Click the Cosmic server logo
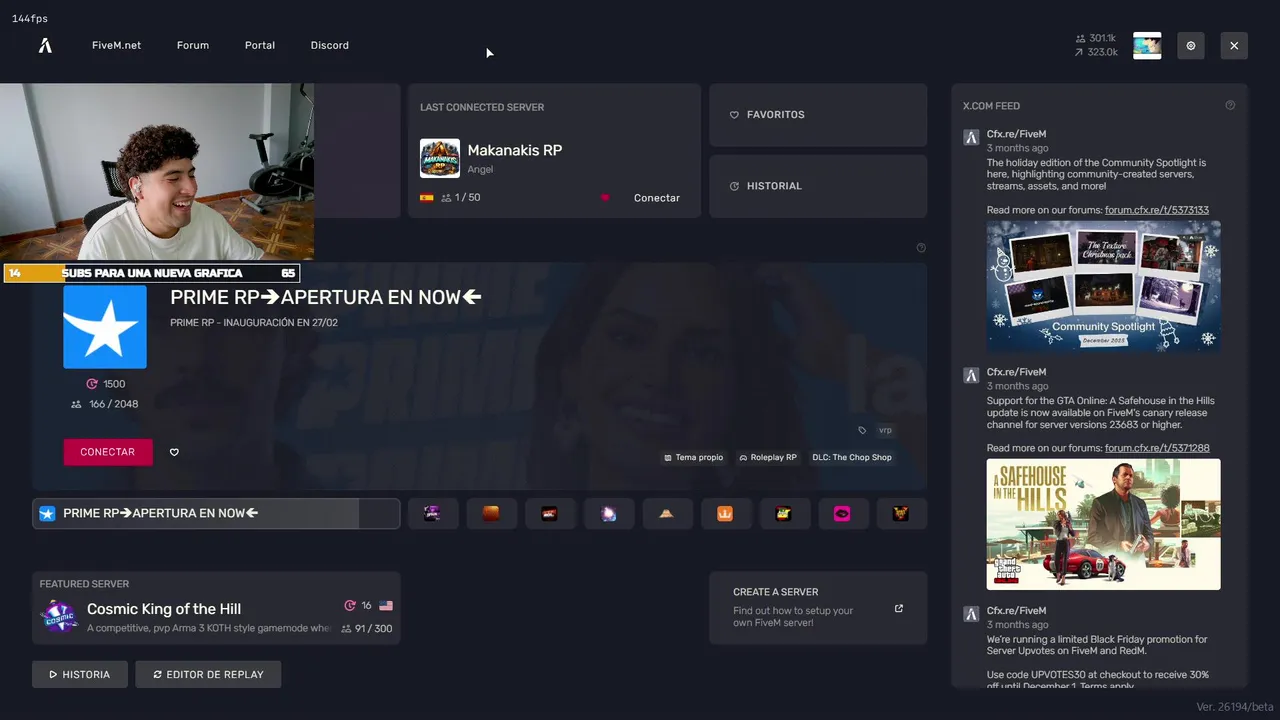 pos(59,617)
